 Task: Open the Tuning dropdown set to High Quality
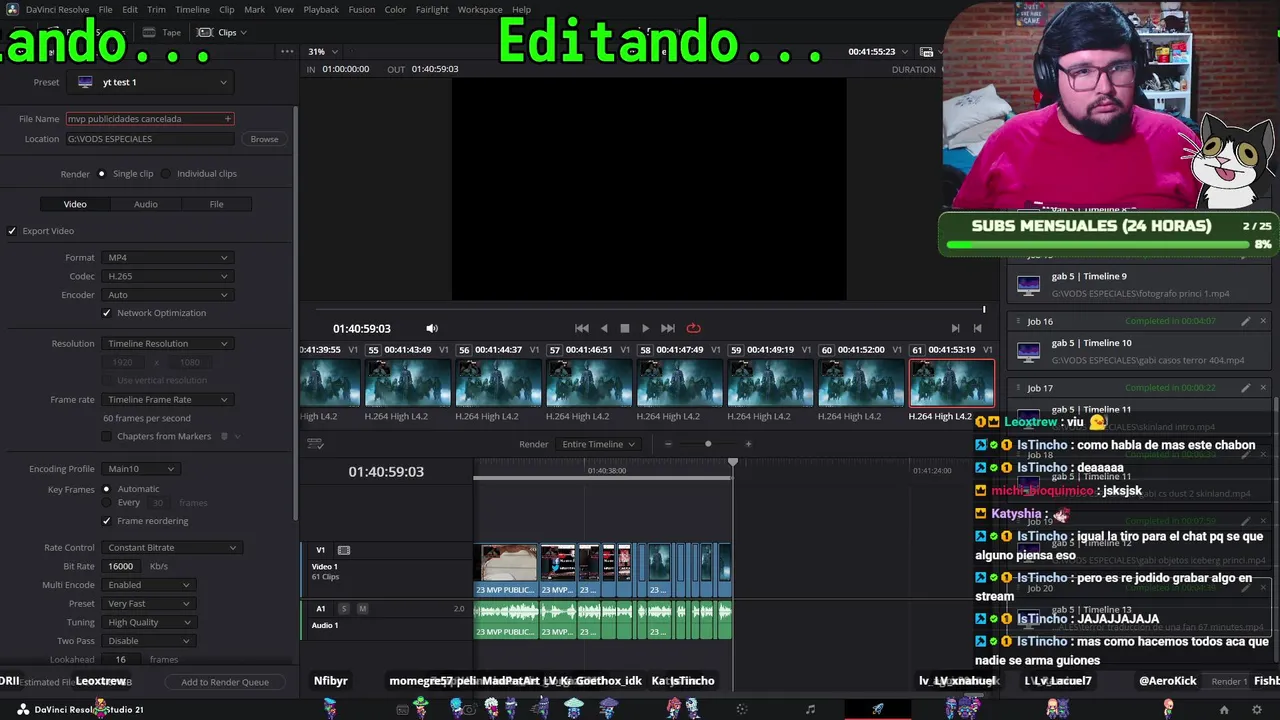coord(148,622)
